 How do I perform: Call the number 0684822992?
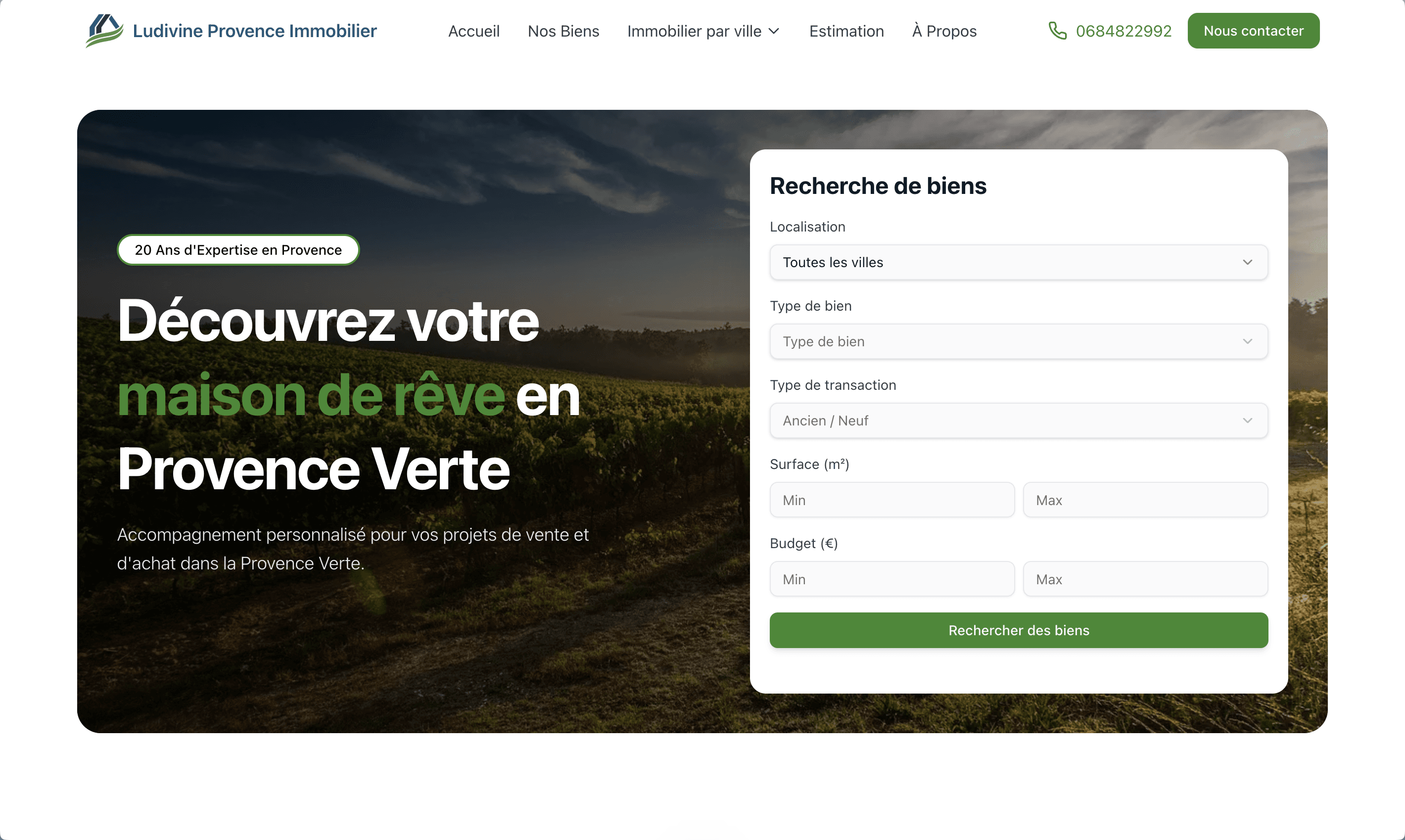1124,31
